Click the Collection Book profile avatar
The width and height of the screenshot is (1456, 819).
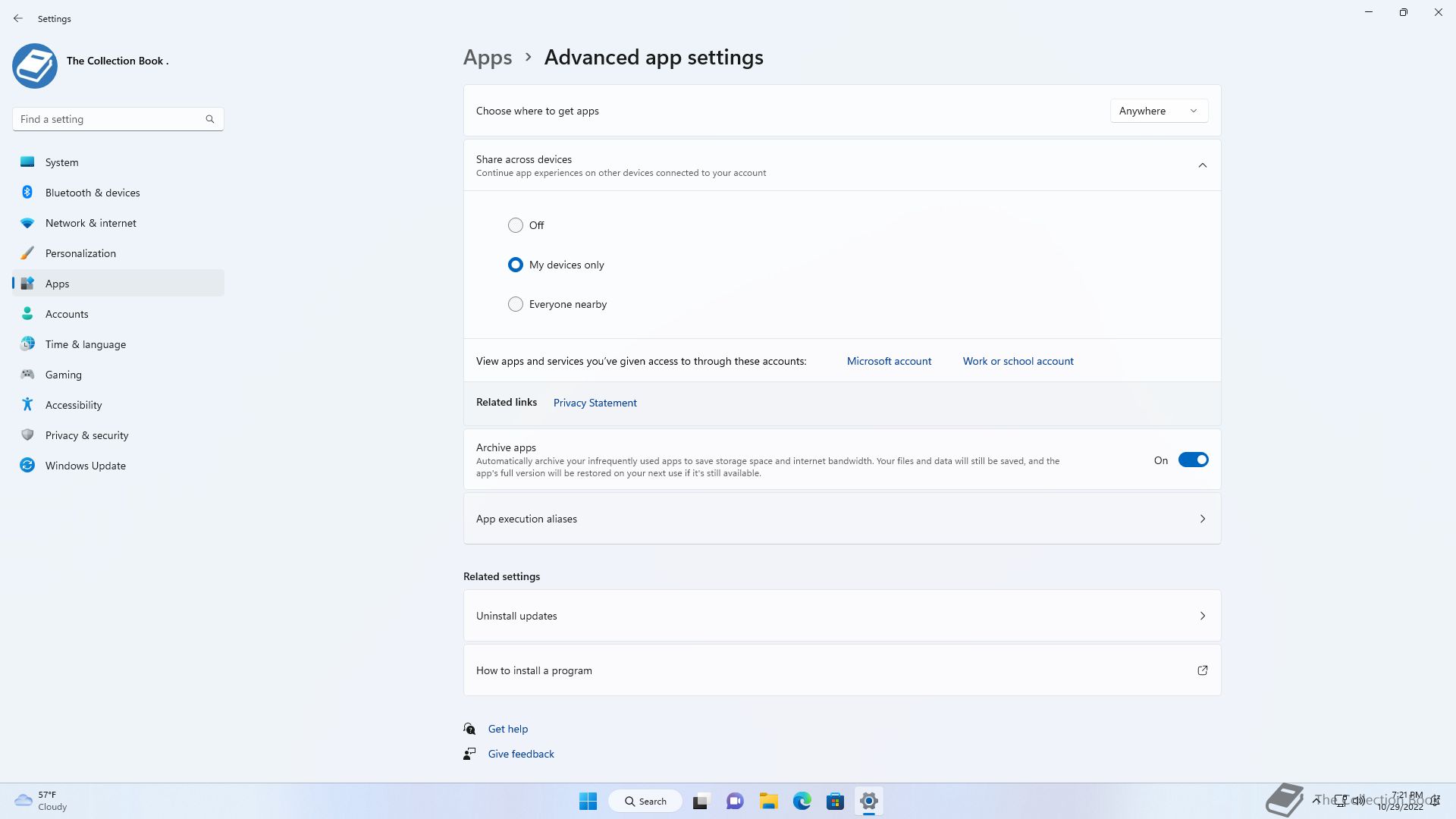click(x=35, y=66)
